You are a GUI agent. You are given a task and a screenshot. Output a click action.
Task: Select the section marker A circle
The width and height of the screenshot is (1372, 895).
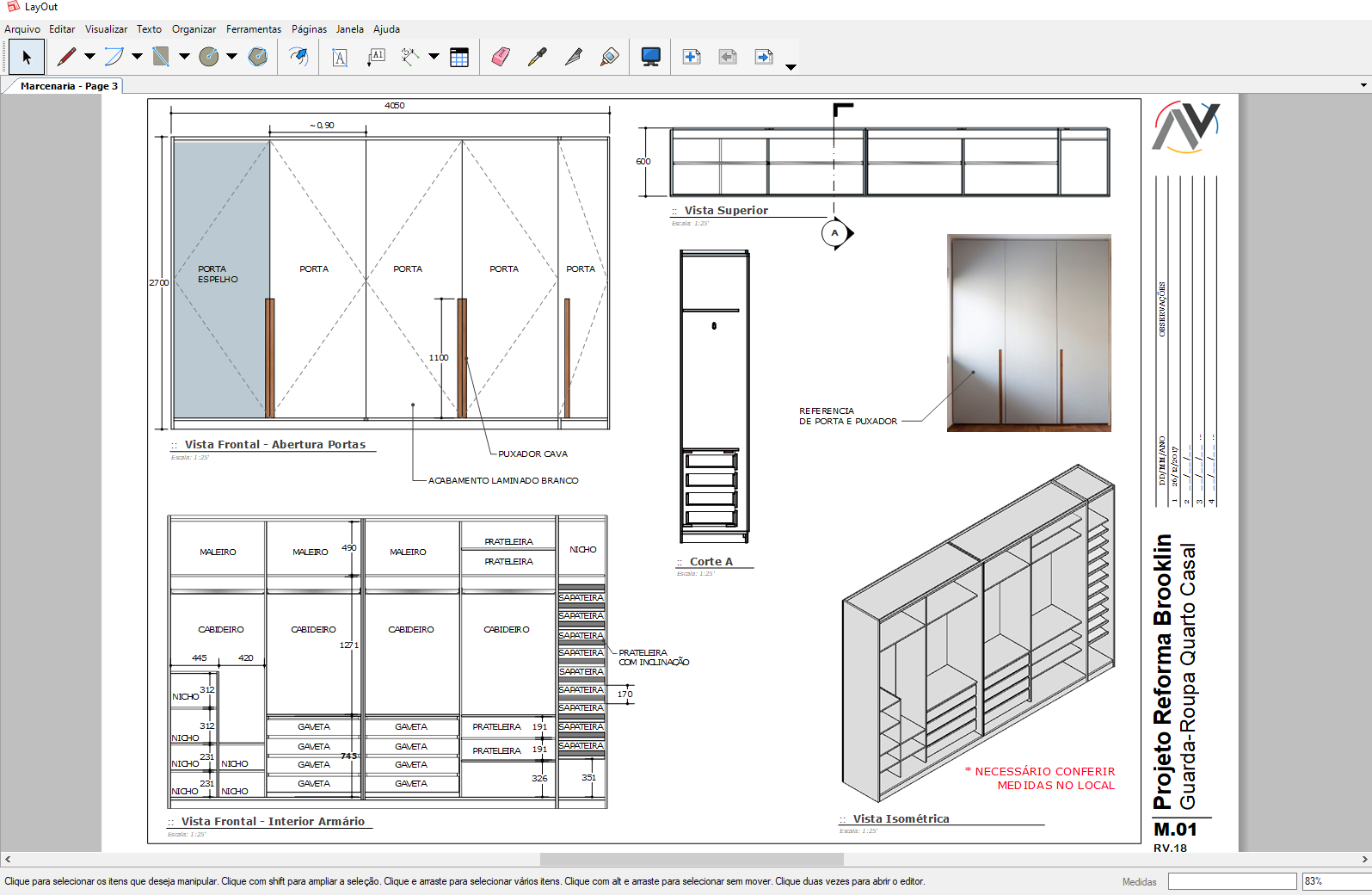pyautogui.click(x=834, y=233)
